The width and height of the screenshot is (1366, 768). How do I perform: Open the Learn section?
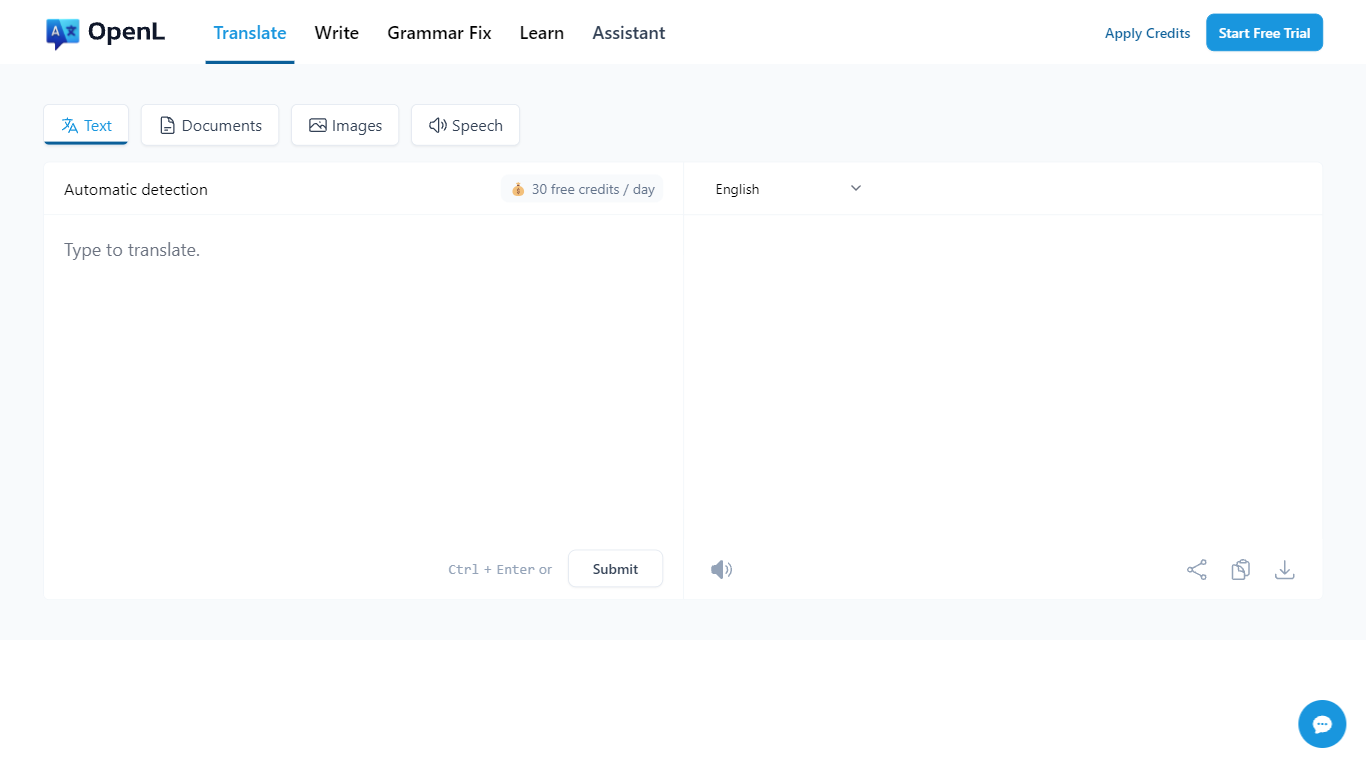541,33
